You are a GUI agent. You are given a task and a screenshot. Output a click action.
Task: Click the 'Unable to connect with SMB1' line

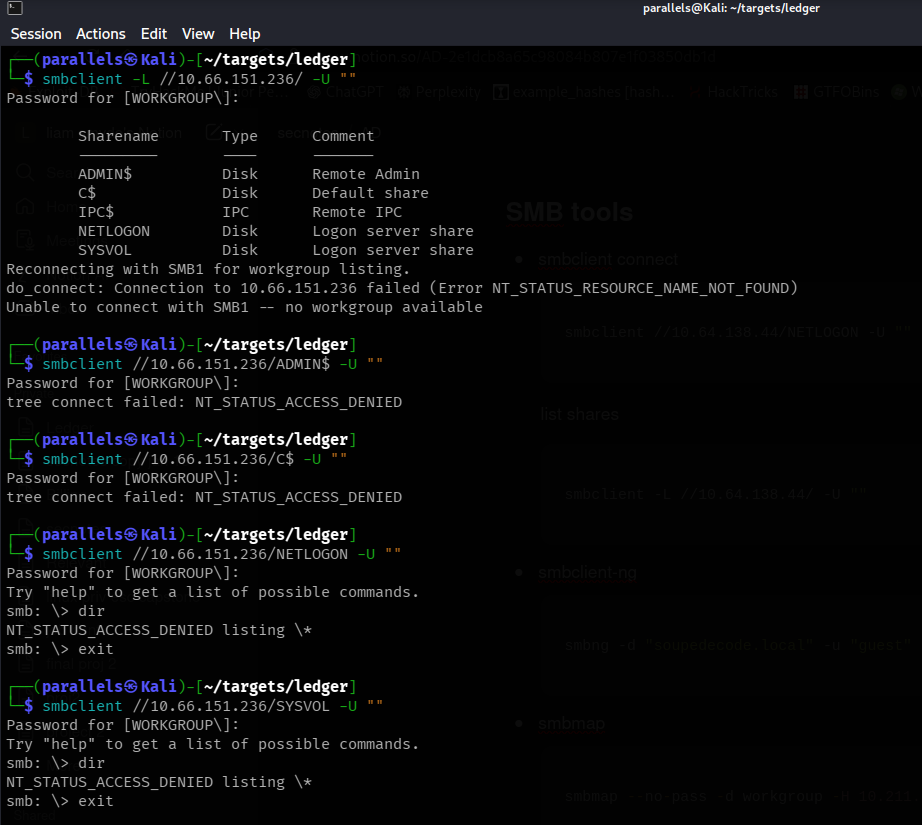[244, 307]
